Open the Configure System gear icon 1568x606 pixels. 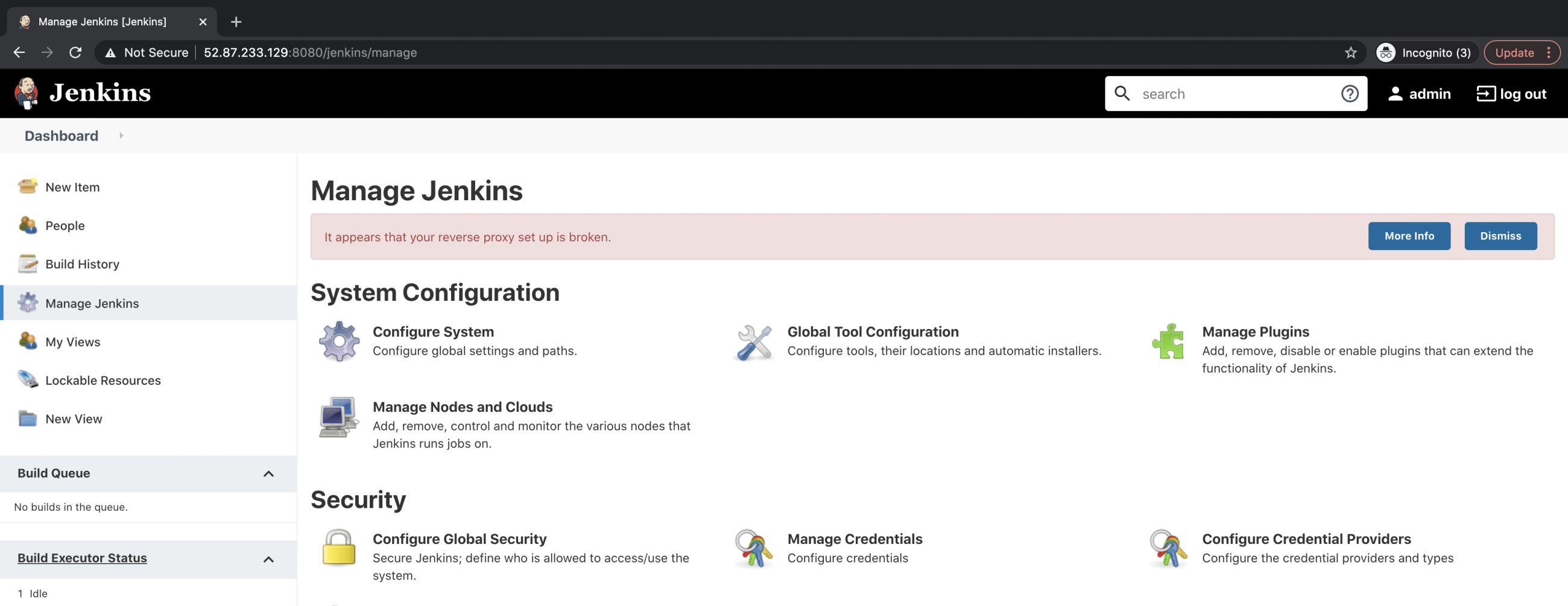click(339, 341)
